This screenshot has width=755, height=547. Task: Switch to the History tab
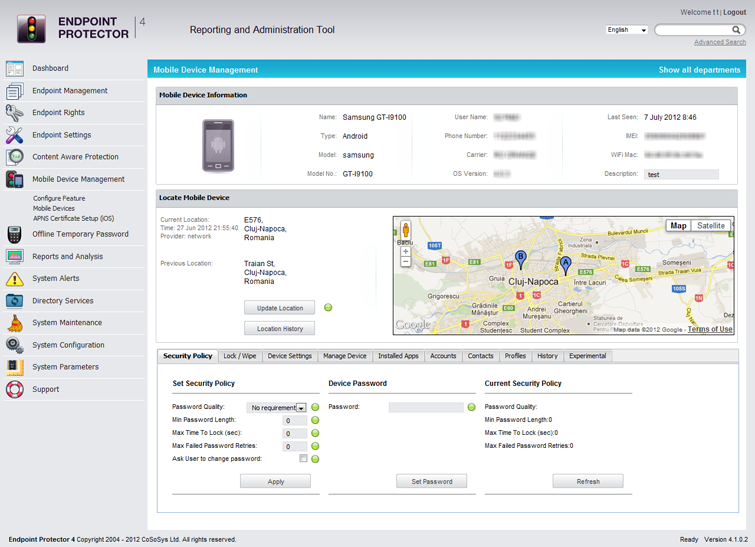pos(547,356)
